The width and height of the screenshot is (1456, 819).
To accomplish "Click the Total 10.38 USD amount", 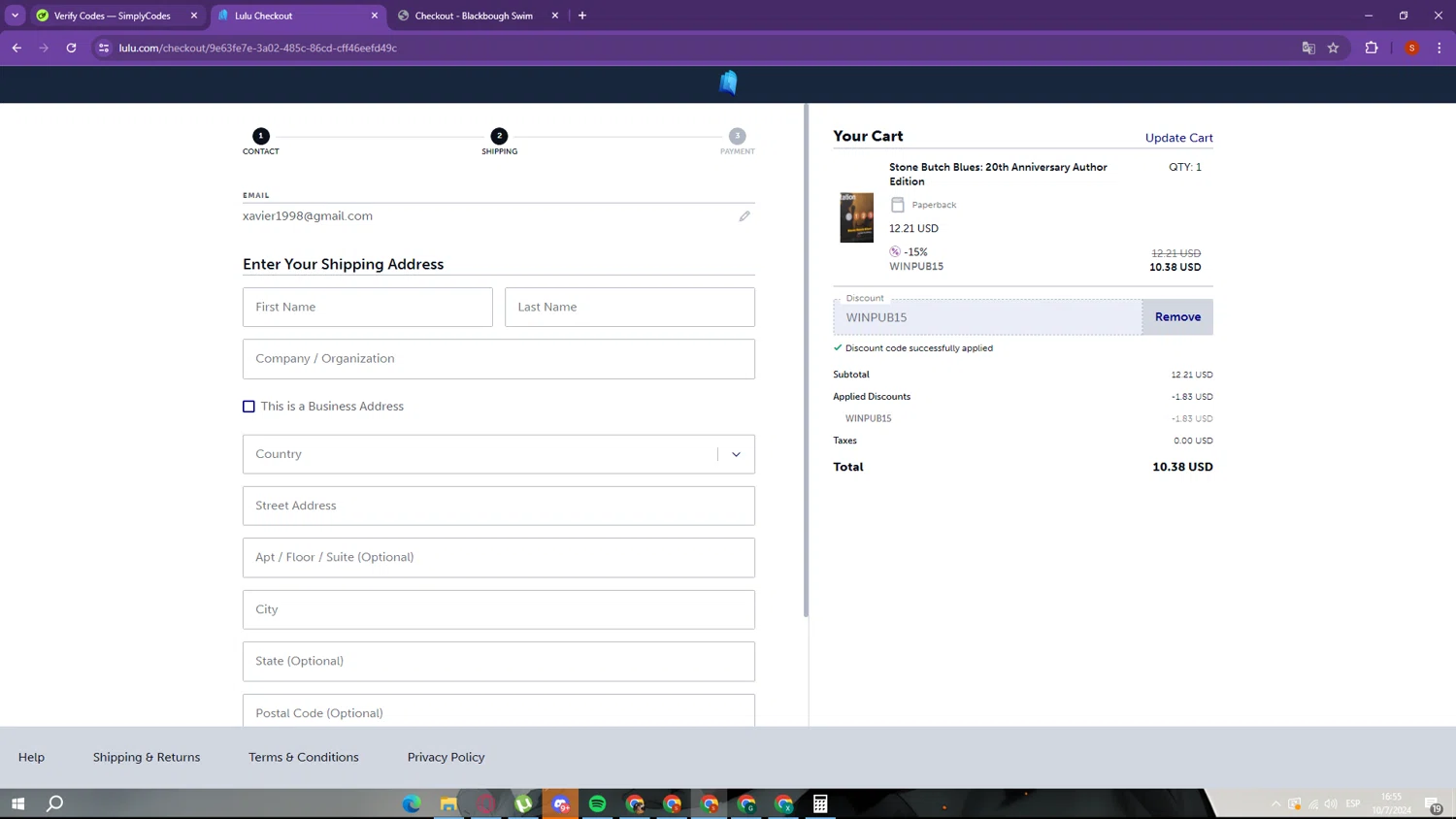I will point(1182,467).
